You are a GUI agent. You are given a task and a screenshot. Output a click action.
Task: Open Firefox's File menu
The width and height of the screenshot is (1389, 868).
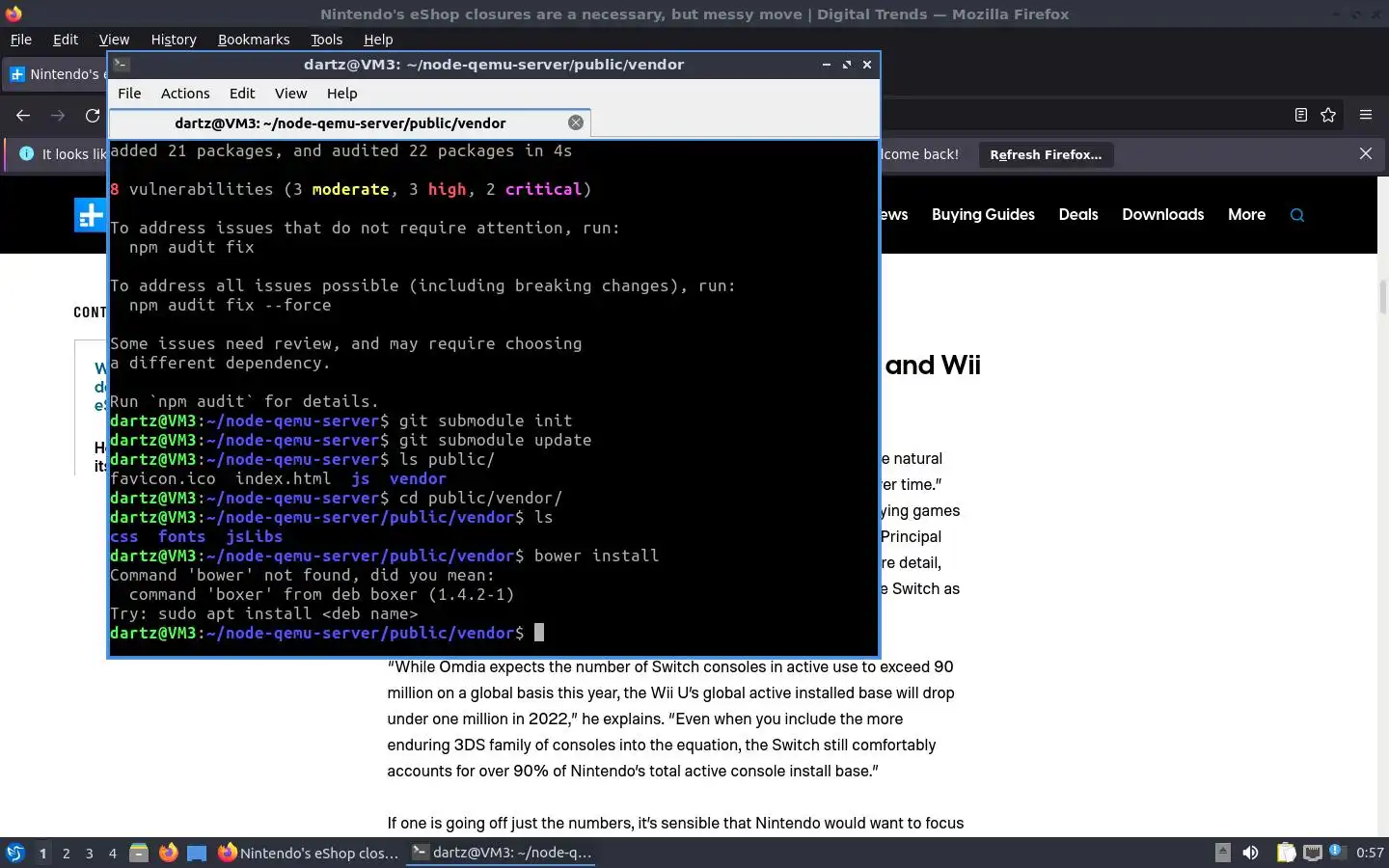(20, 40)
